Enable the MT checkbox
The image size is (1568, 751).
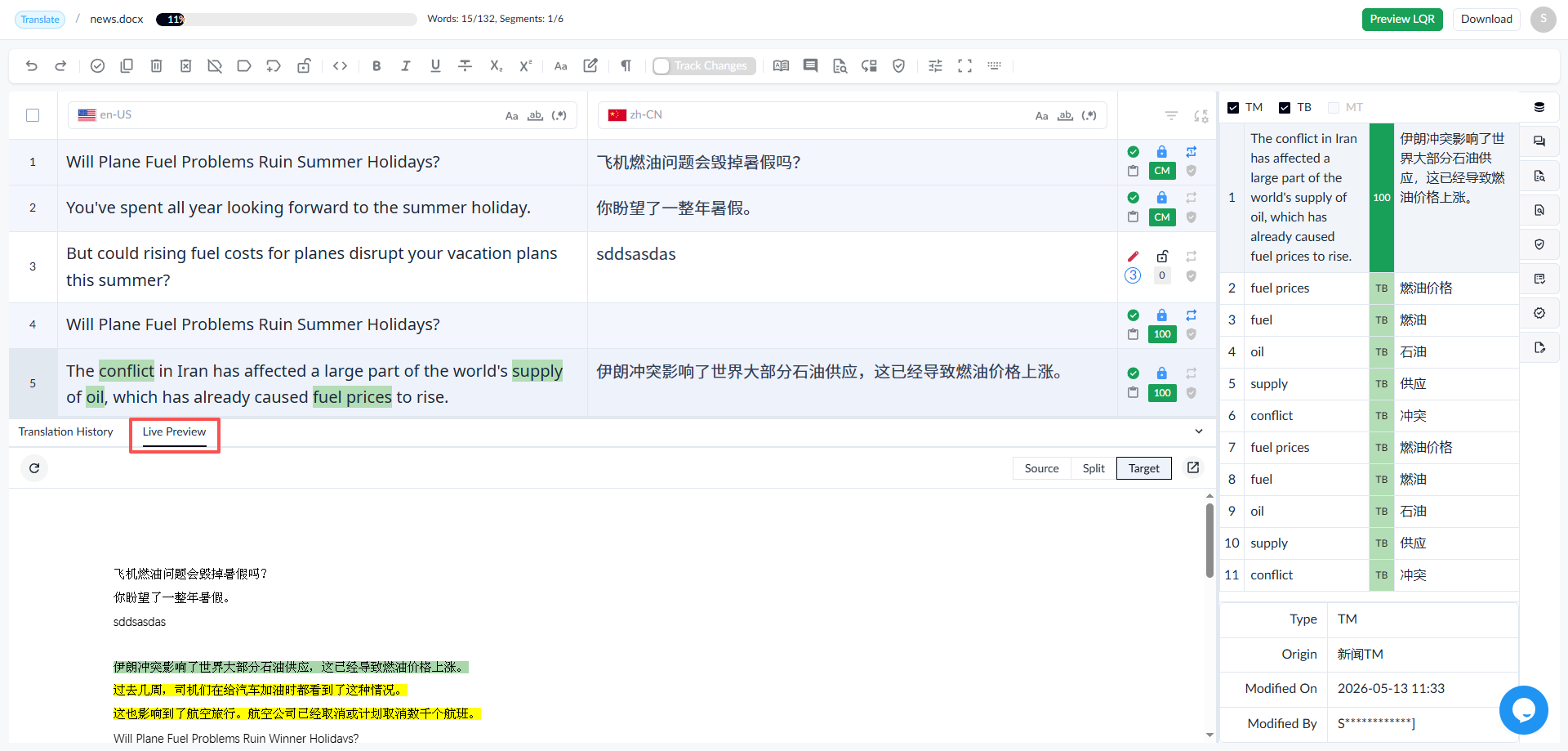click(x=1334, y=108)
